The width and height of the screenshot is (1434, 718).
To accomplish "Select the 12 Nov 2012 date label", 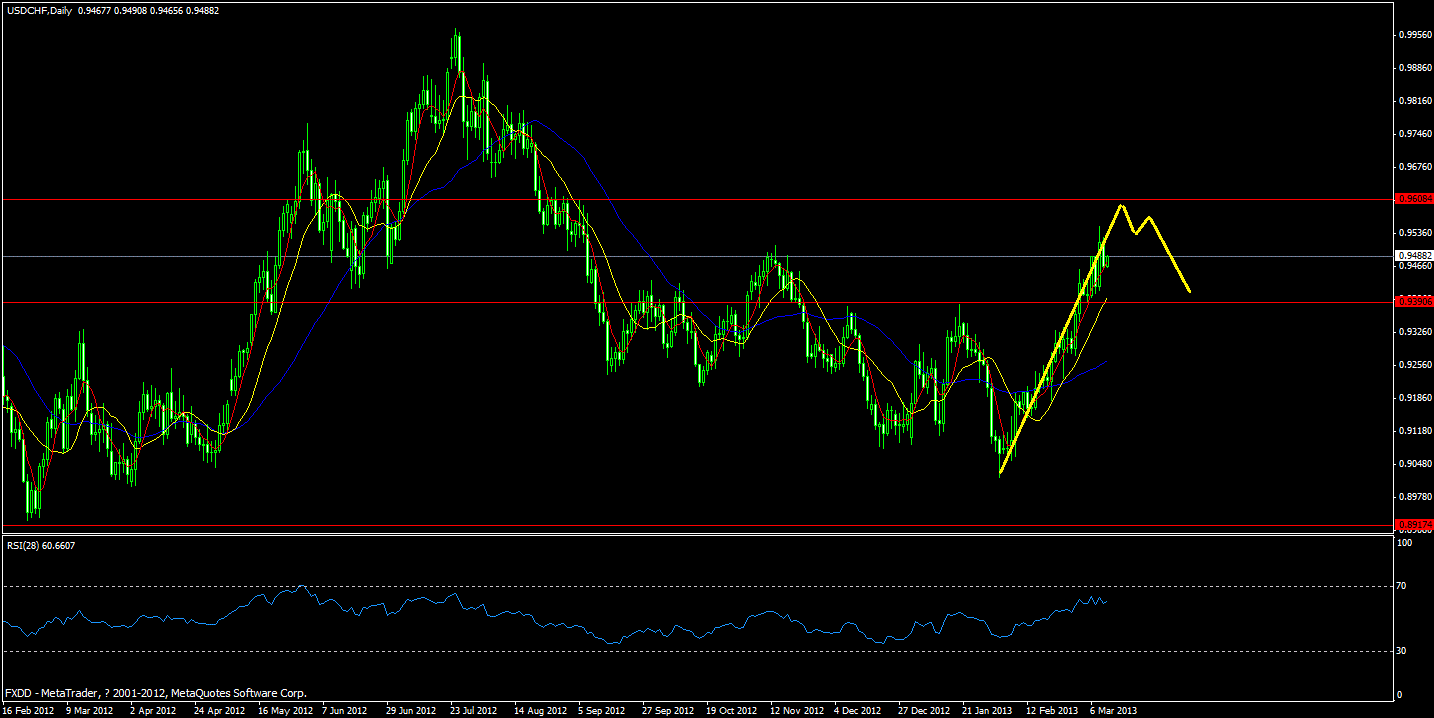I will [x=795, y=710].
